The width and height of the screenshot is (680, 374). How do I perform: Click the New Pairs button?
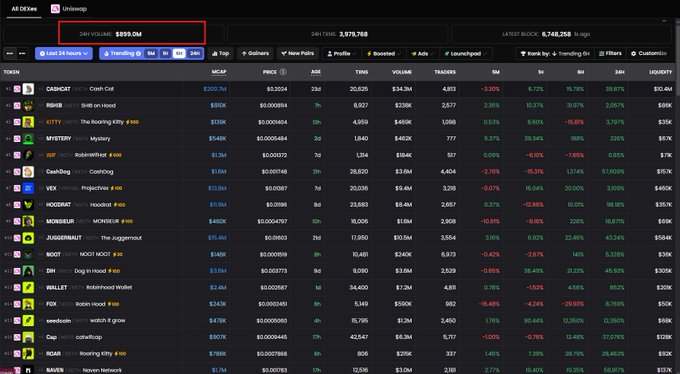[x=298, y=53]
